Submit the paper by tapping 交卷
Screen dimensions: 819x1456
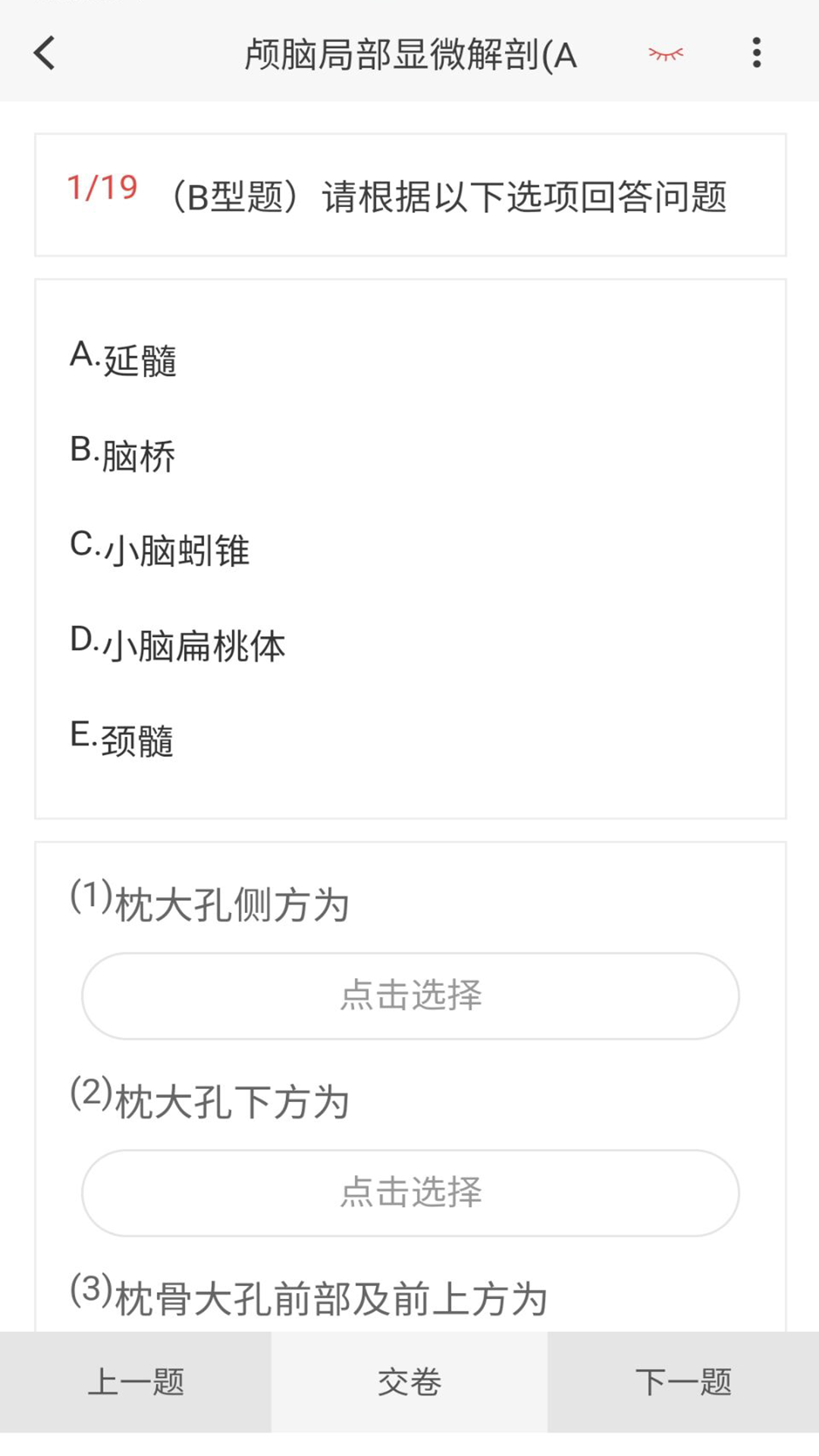[409, 1382]
